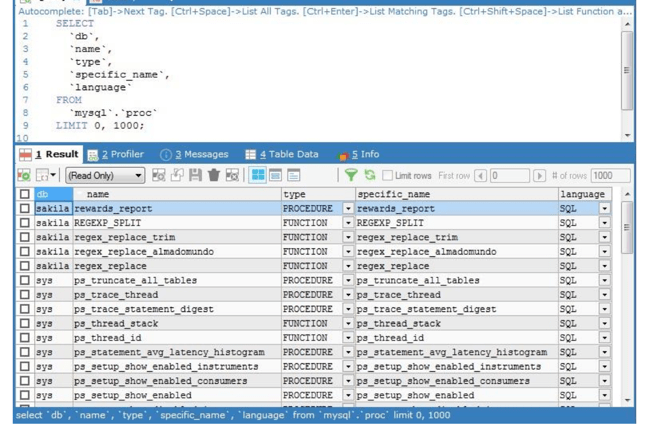658x431 pixels.
Task: Switch to the 4 Table Data tab
Action: point(282,154)
